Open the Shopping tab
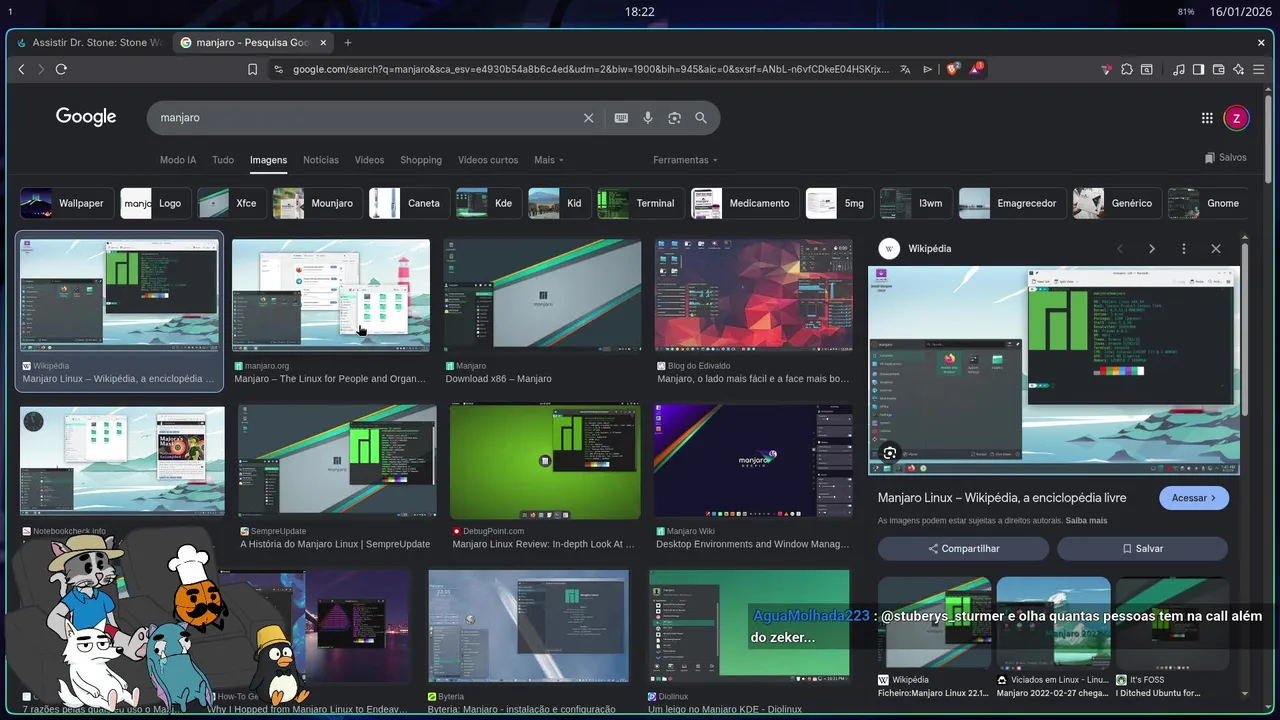The height and width of the screenshot is (720, 1280). click(x=421, y=160)
